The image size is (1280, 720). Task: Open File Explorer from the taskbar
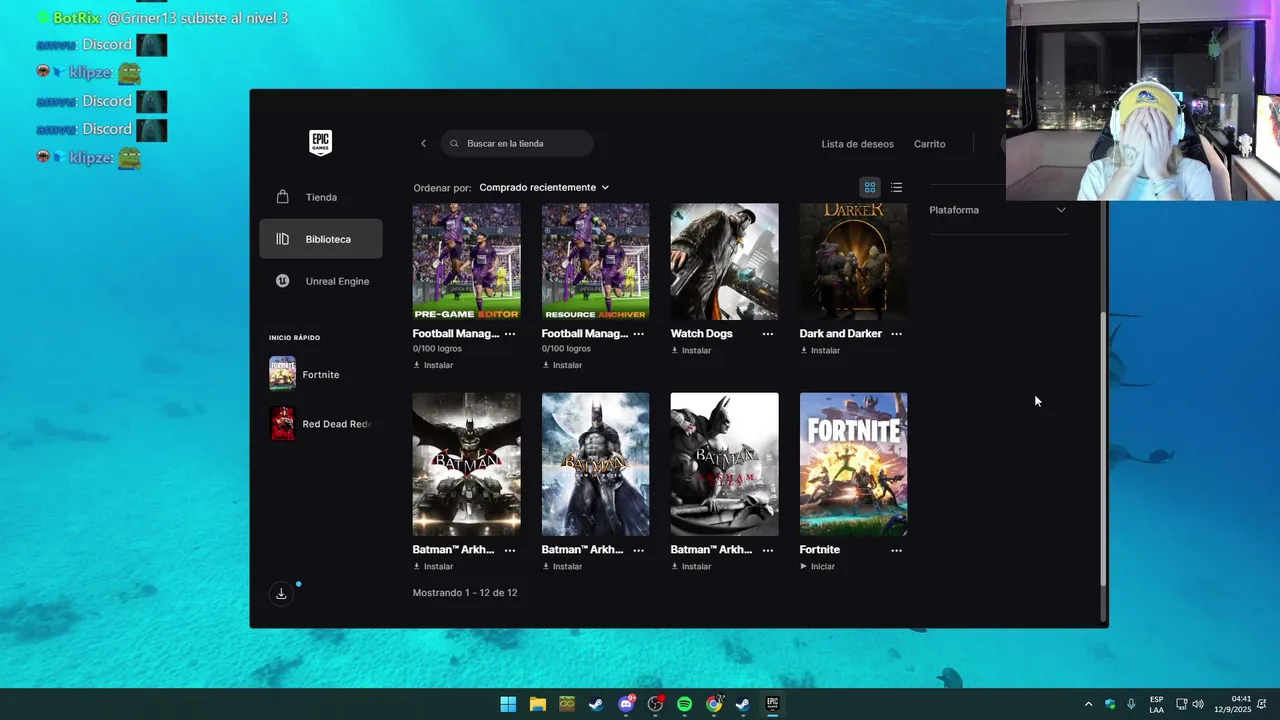[x=537, y=704]
